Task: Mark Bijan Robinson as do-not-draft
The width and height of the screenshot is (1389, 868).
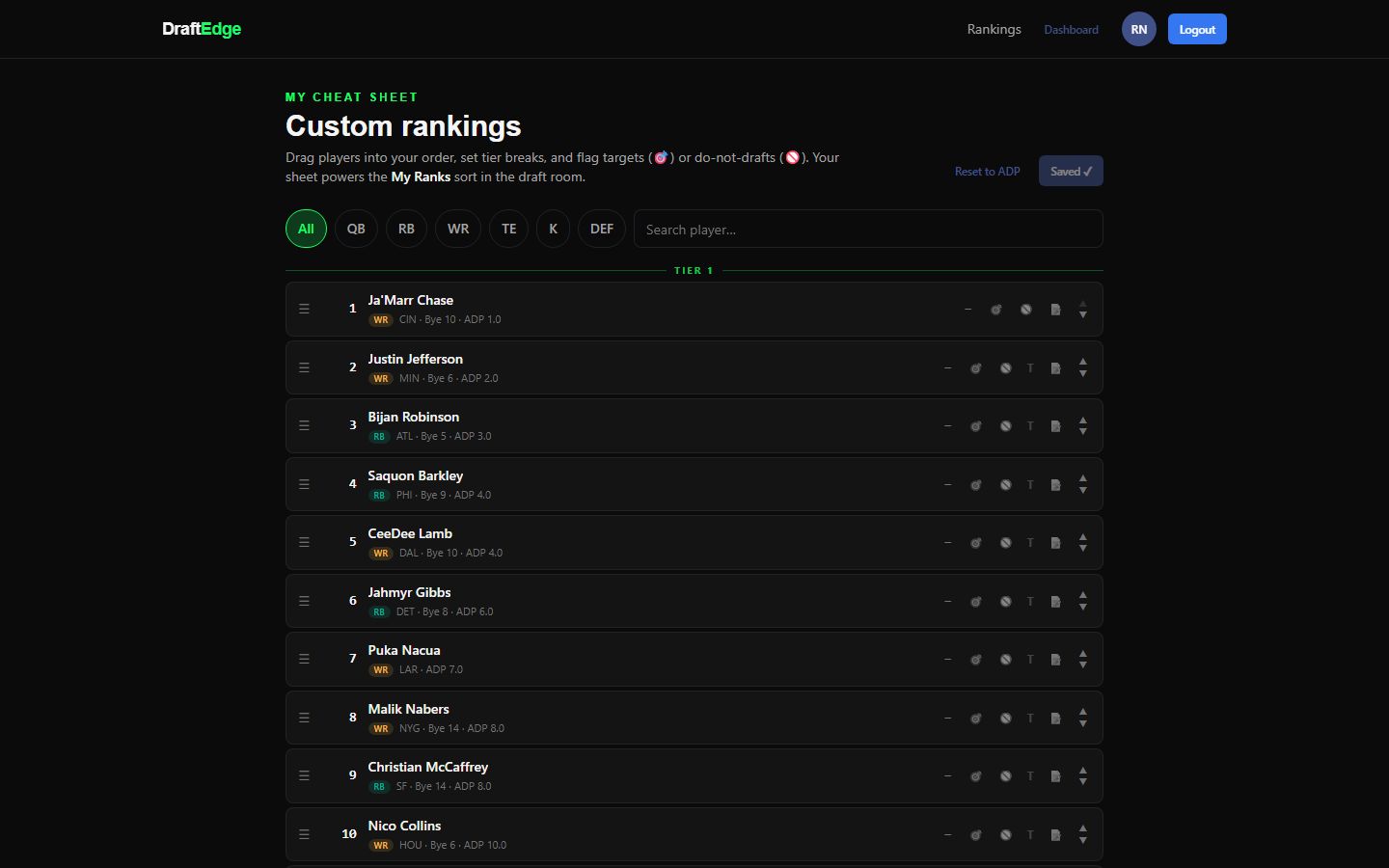Action: pyautogui.click(x=1006, y=426)
